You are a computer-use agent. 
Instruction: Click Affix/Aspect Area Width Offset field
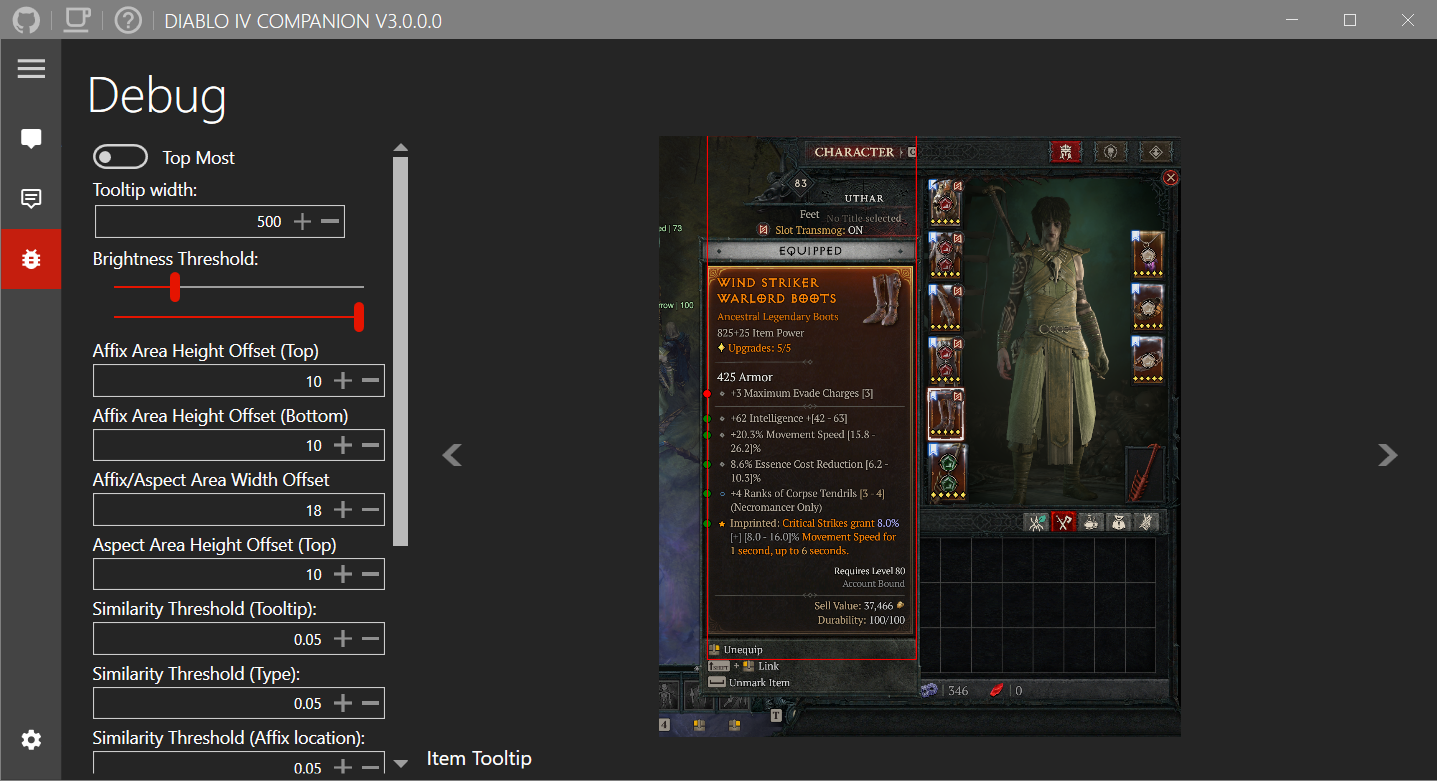click(x=239, y=510)
